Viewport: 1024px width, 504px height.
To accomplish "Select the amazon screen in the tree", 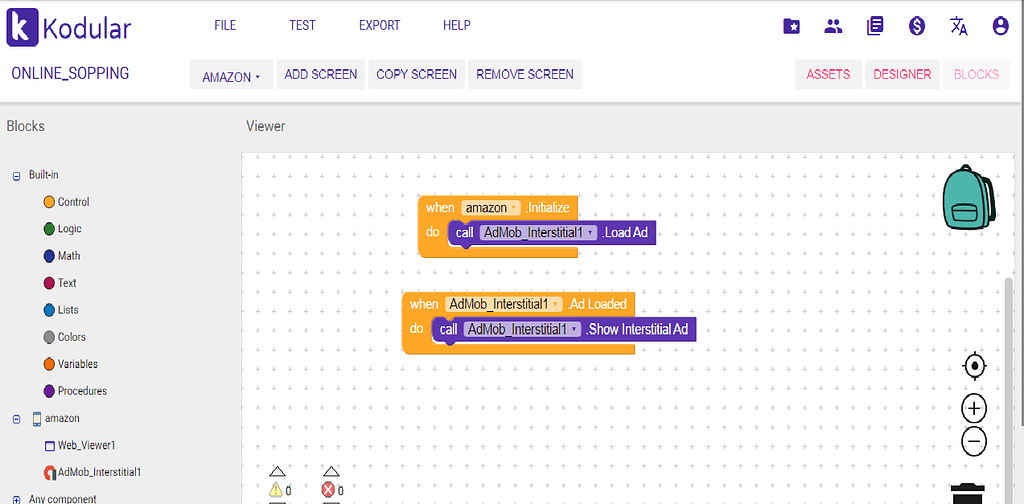I will [62, 418].
